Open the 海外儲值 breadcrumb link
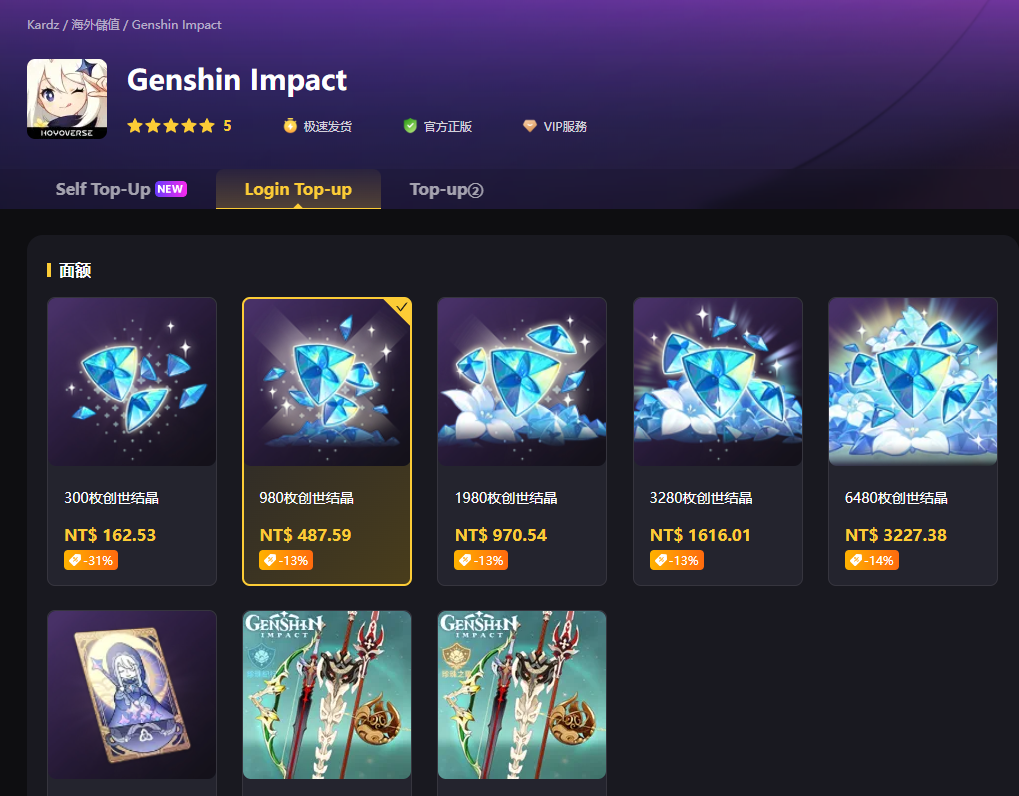 pyautogui.click(x=96, y=25)
